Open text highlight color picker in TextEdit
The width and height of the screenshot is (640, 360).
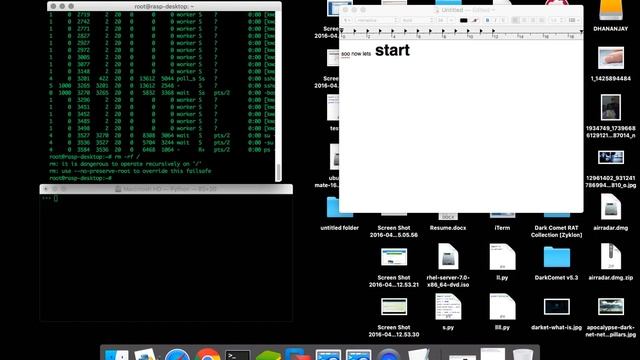click(475, 20)
